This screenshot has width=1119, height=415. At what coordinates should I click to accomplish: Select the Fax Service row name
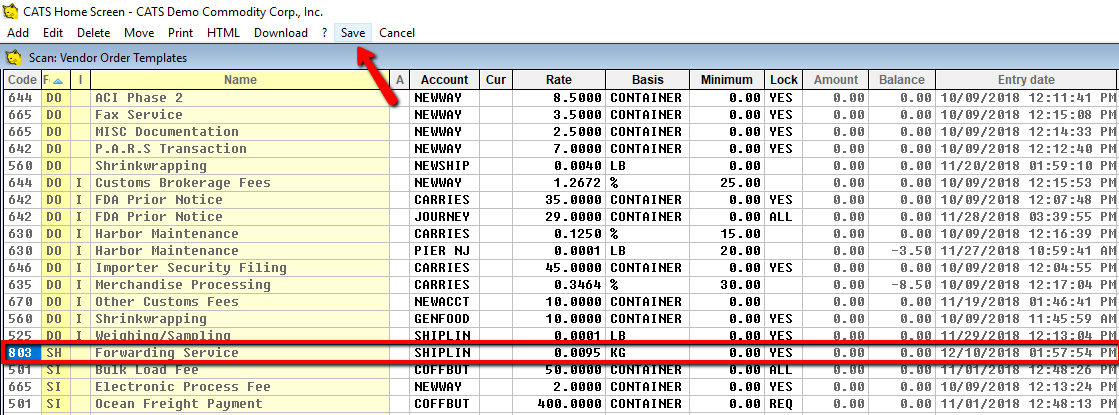138,115
